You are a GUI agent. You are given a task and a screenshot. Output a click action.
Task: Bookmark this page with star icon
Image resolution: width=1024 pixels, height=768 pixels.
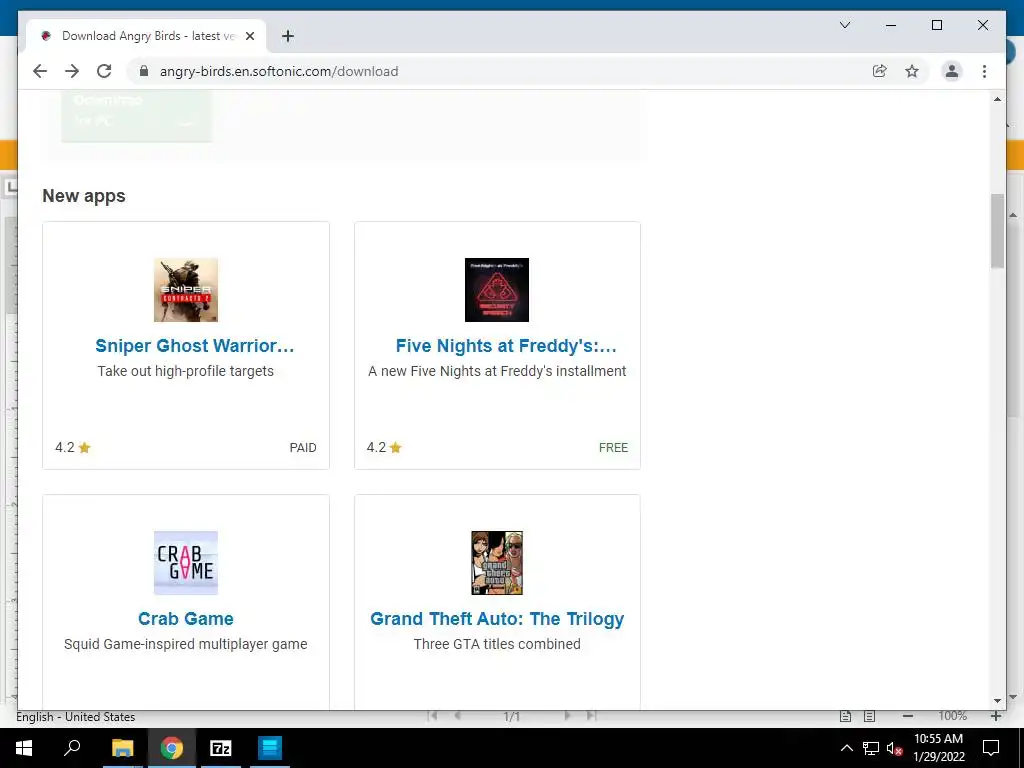[x=912, y=71]
